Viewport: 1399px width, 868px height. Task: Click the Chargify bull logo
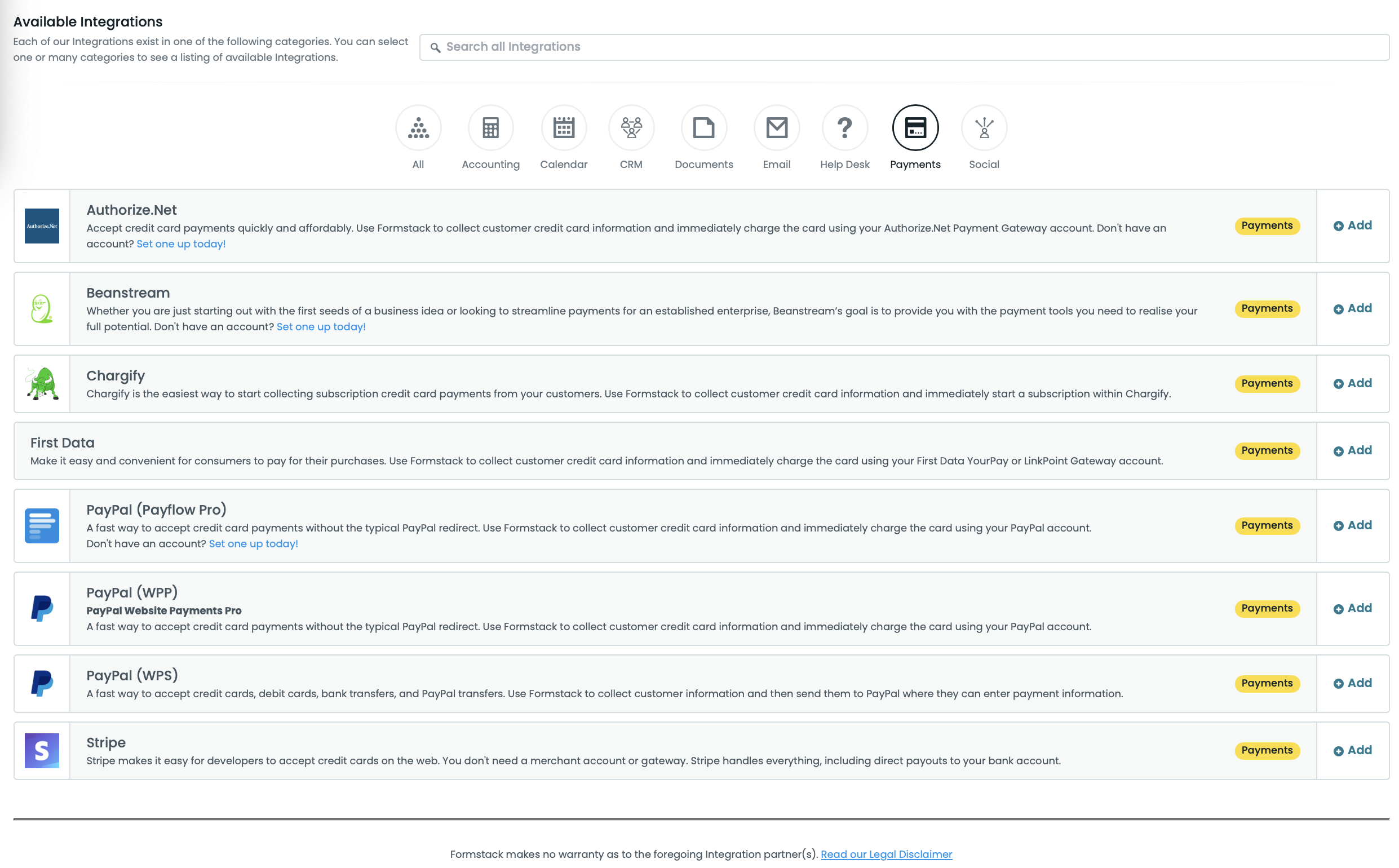(x=42, y=383)
